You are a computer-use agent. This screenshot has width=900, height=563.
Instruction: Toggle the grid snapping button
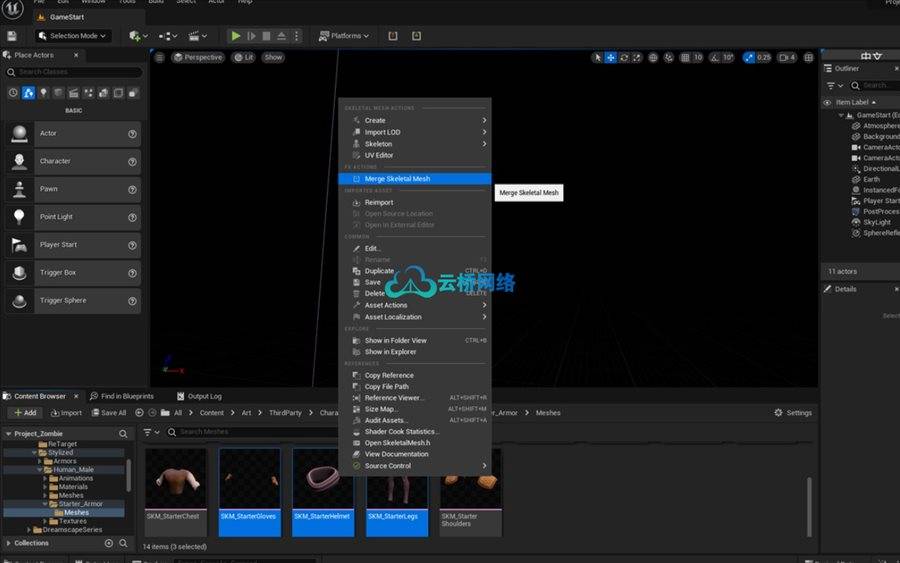pos(685,57)
